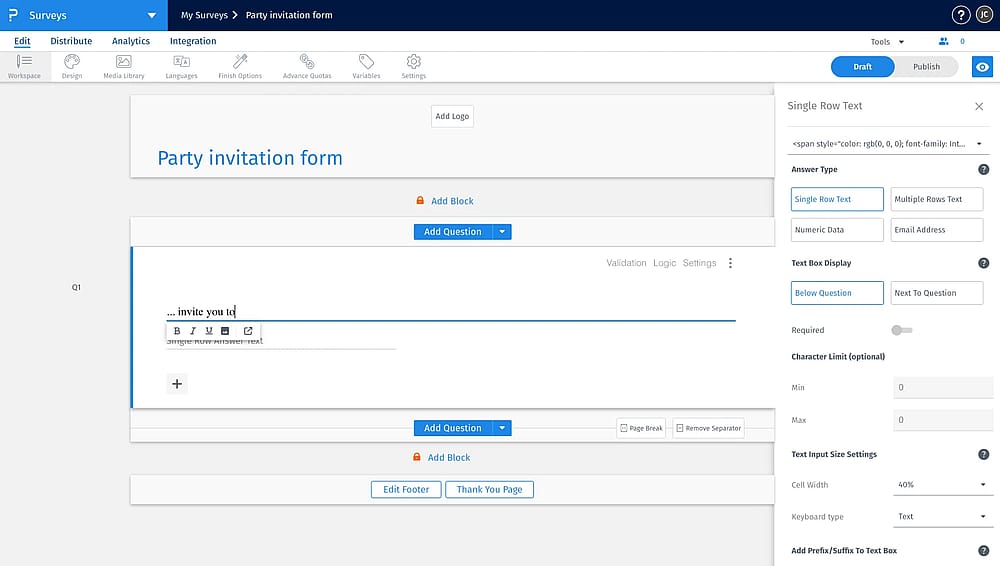Open the Workspace tool
Screen dimensions: 1000x566
[24, 66]
